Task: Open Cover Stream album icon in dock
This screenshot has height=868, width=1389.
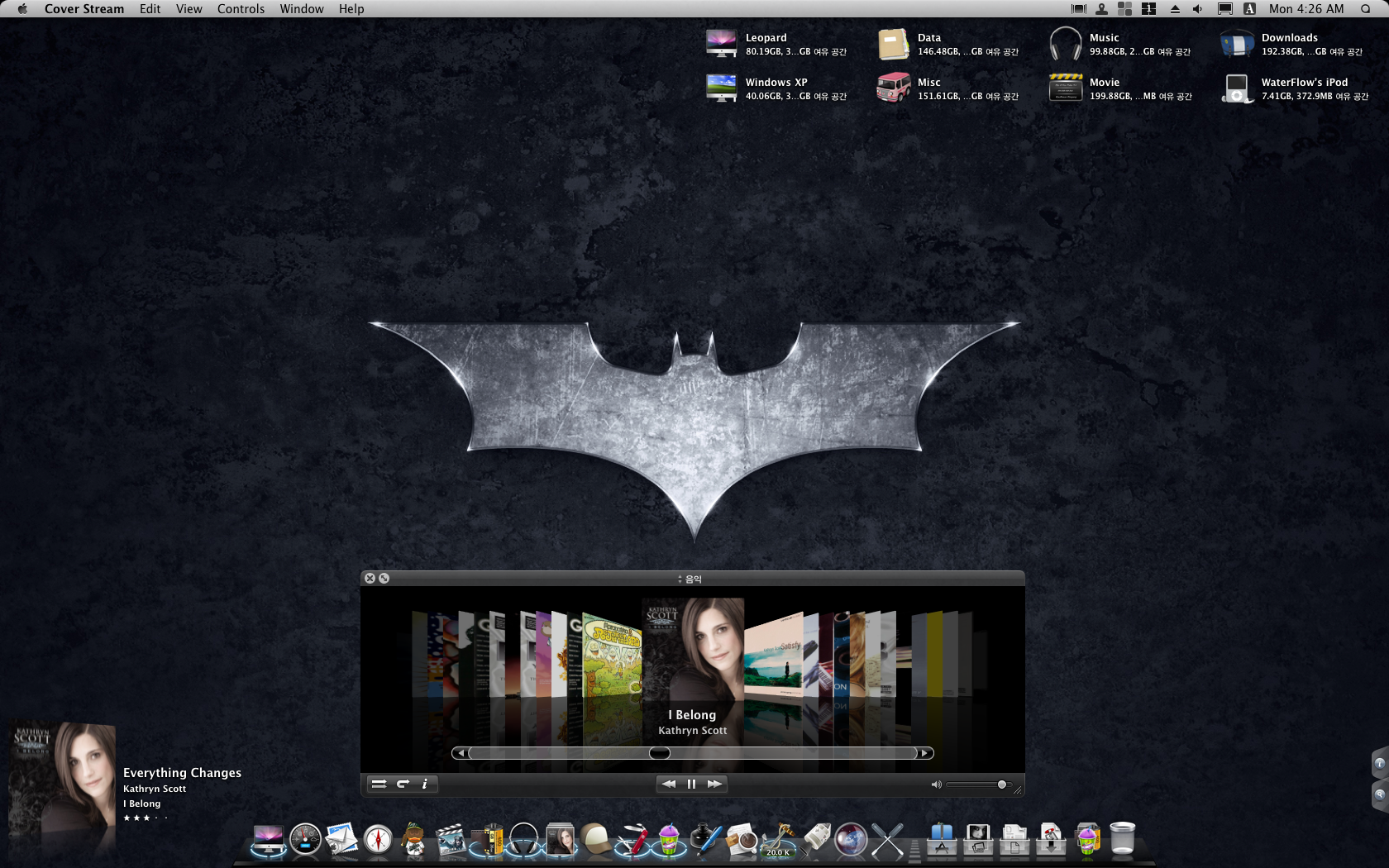Action: point(560,839)
